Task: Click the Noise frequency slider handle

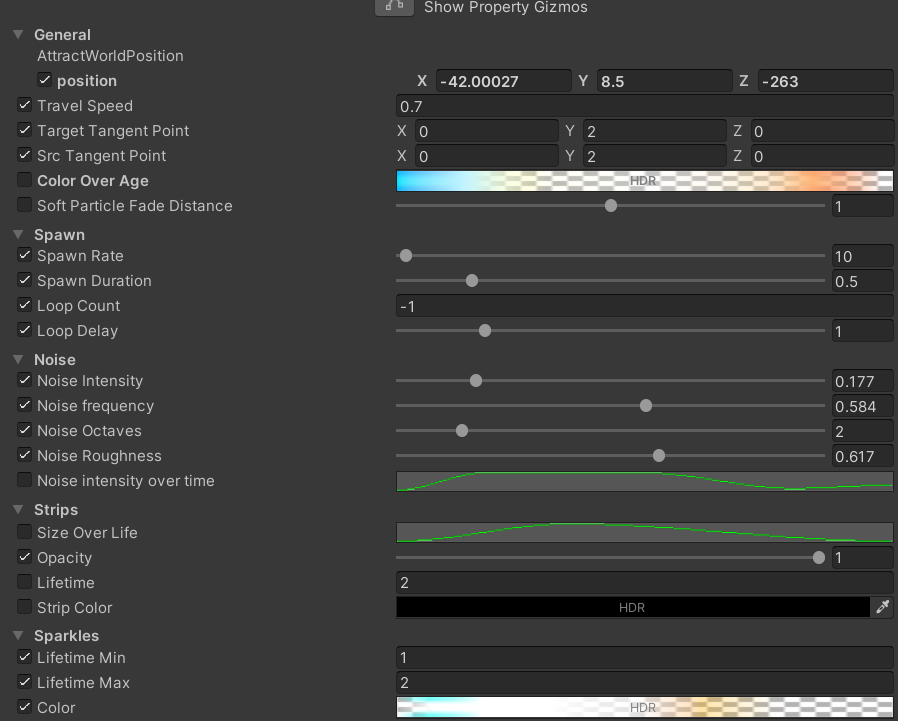Action: click(646, 406)
